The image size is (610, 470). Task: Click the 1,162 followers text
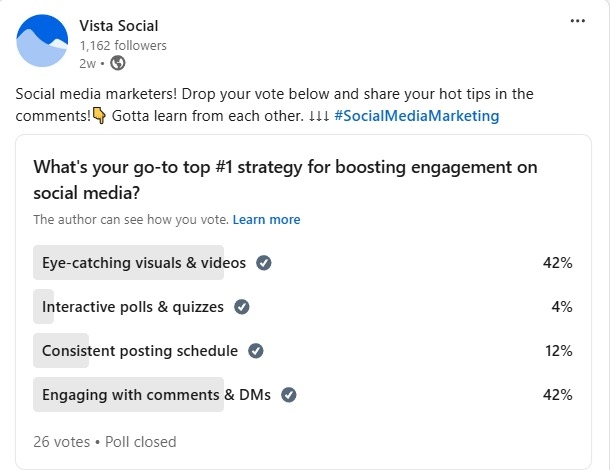point(122,45)
